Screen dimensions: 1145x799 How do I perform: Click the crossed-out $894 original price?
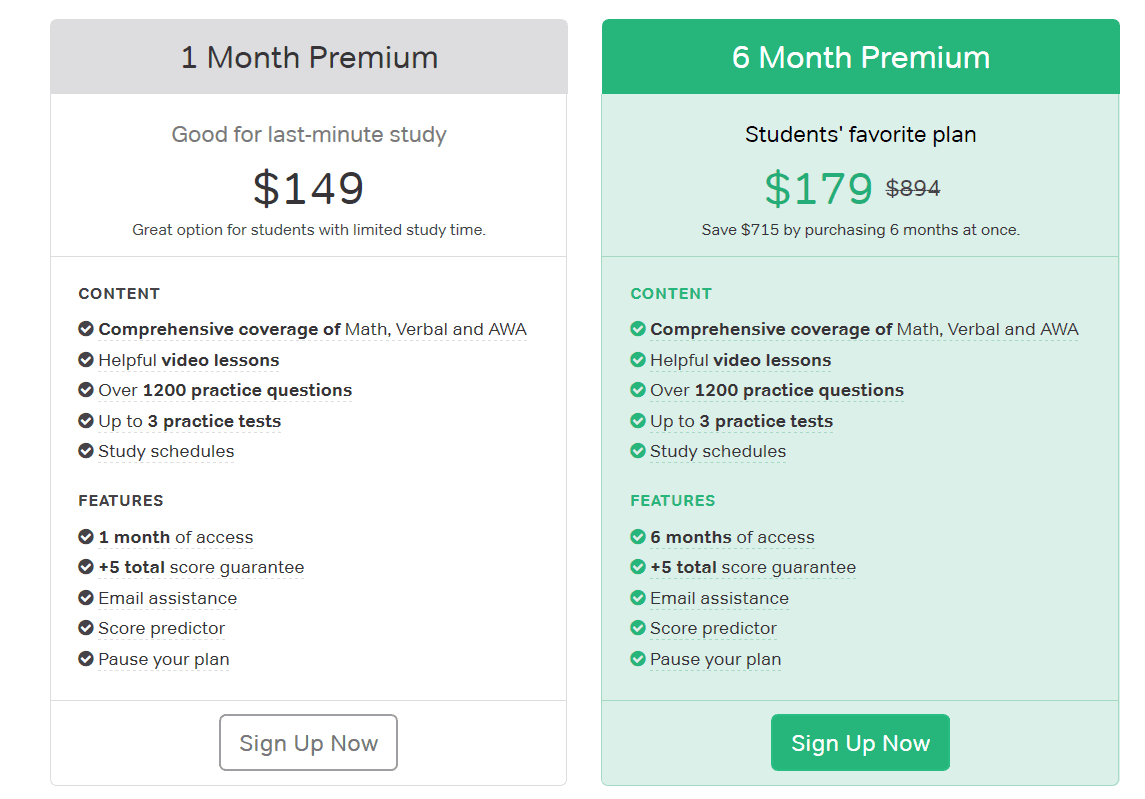913,188
